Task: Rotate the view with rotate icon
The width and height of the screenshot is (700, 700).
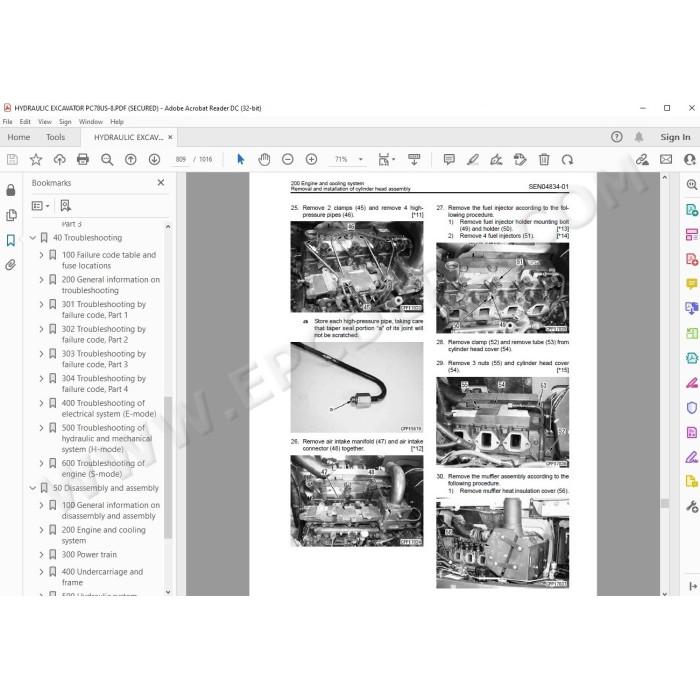Action: pos(567,159)
